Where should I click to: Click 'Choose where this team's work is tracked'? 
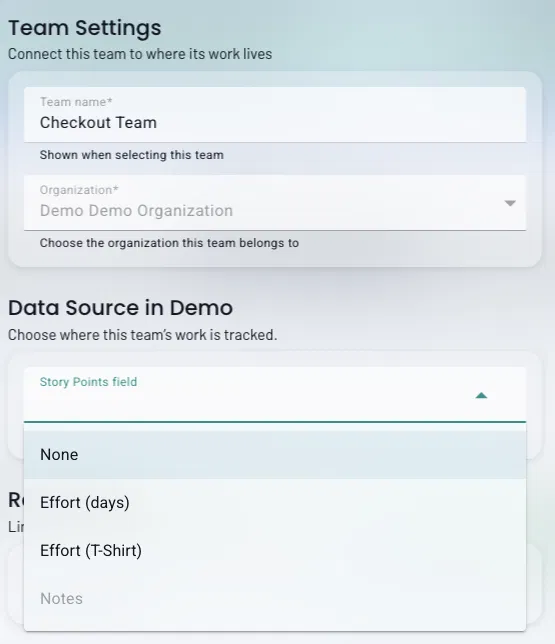coord(143,335)
